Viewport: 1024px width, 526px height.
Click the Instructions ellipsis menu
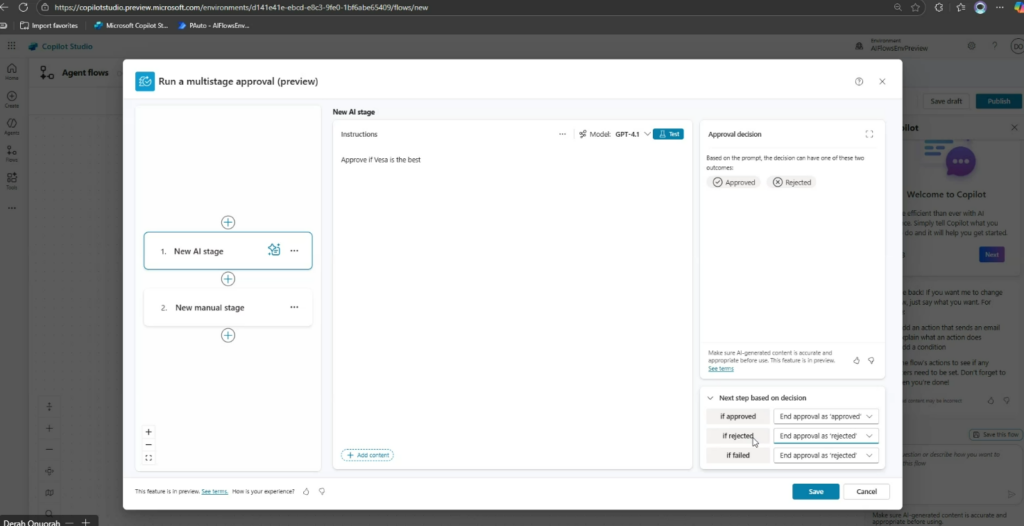[x=563, y=134]
